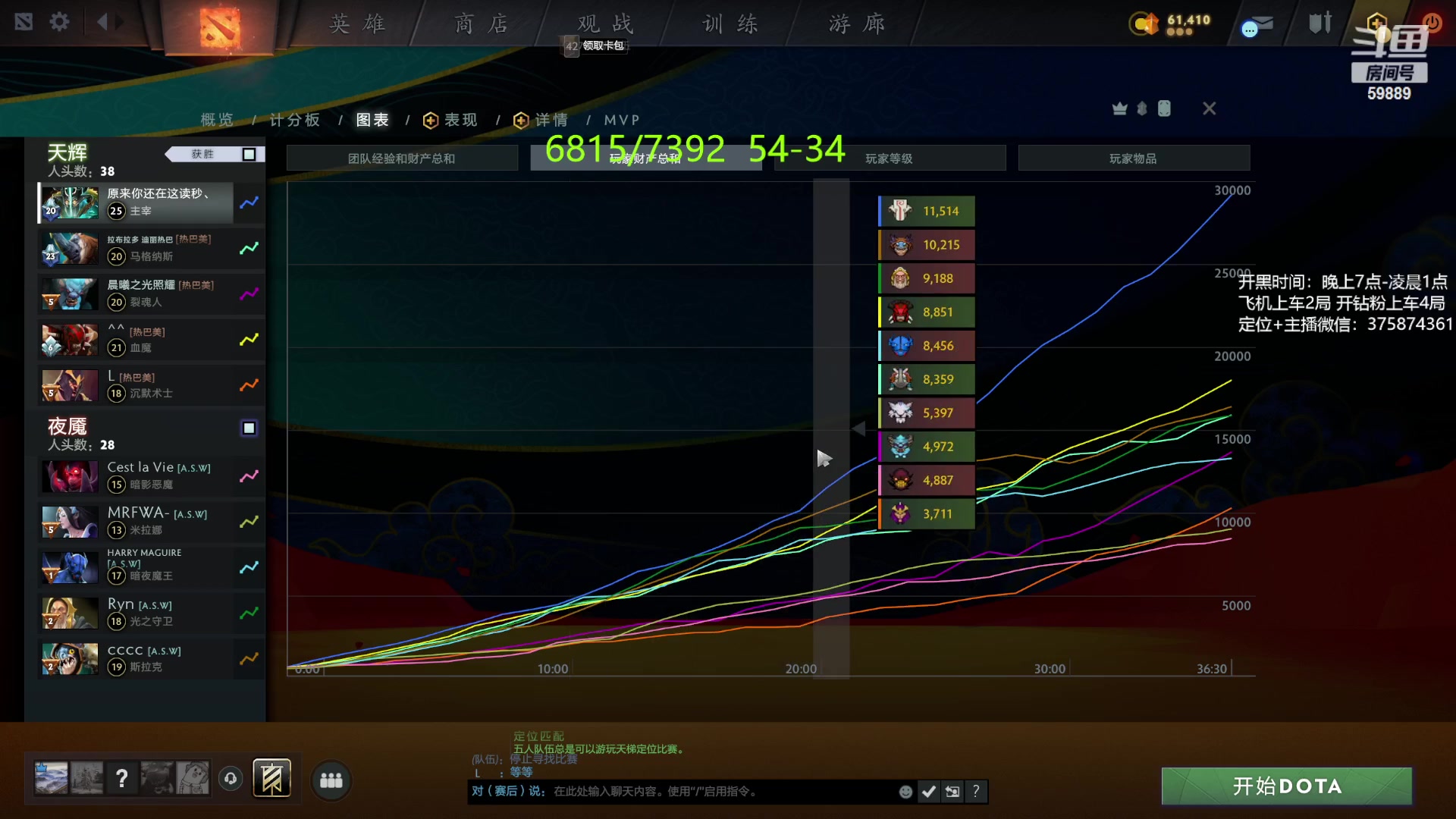Screen dimensions: 1456x819
Task: Click the 领取卡包 notification
Action: click(595, 46)
